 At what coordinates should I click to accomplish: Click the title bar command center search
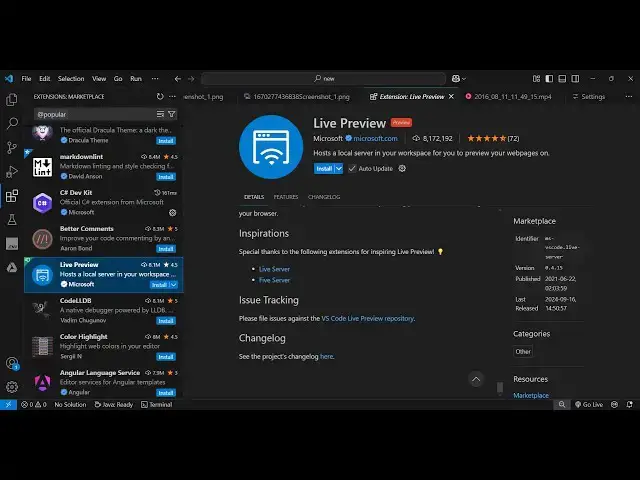[x=324, y=78]
